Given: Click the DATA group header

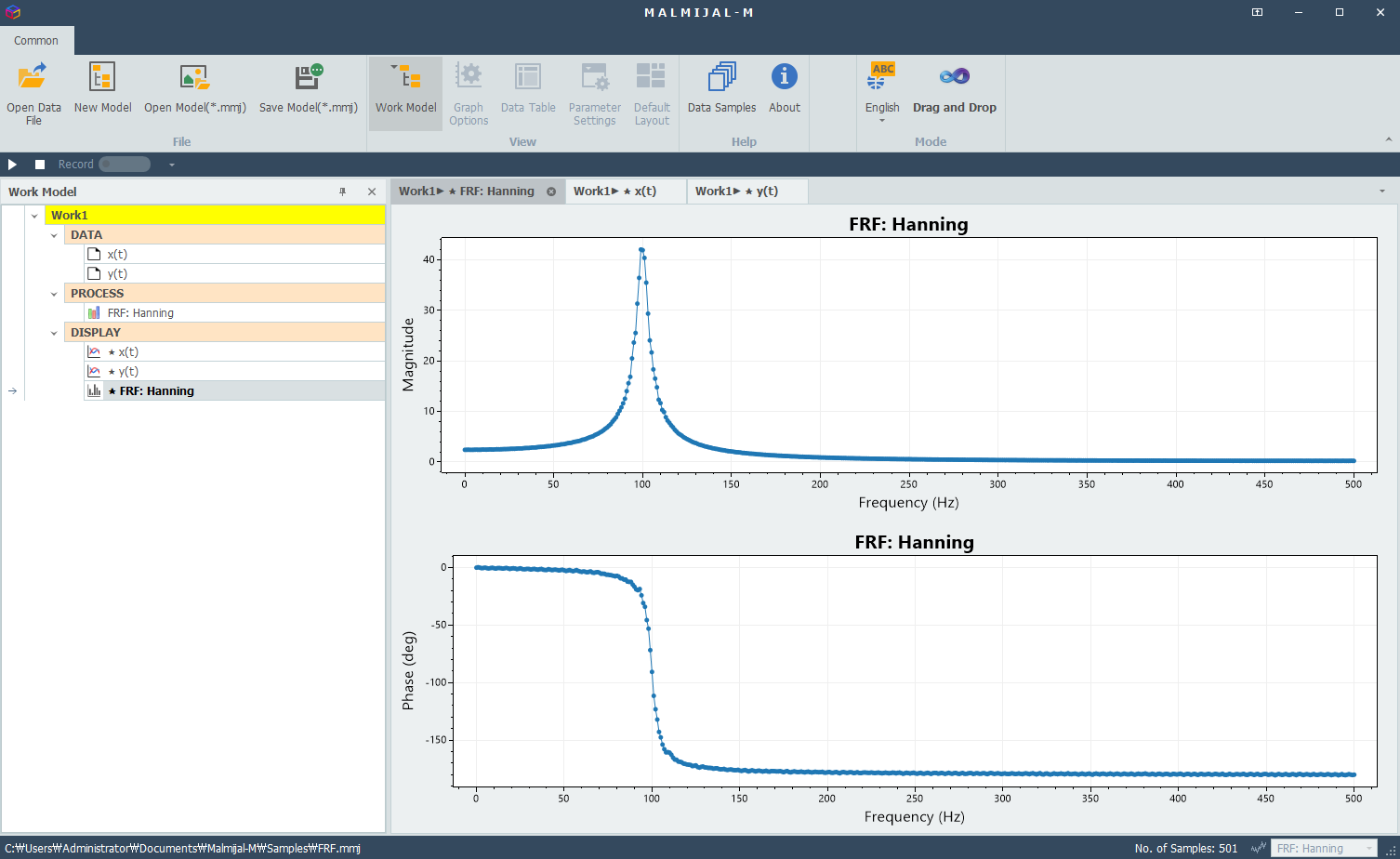Looking at the screenshot, I should 224,234.
